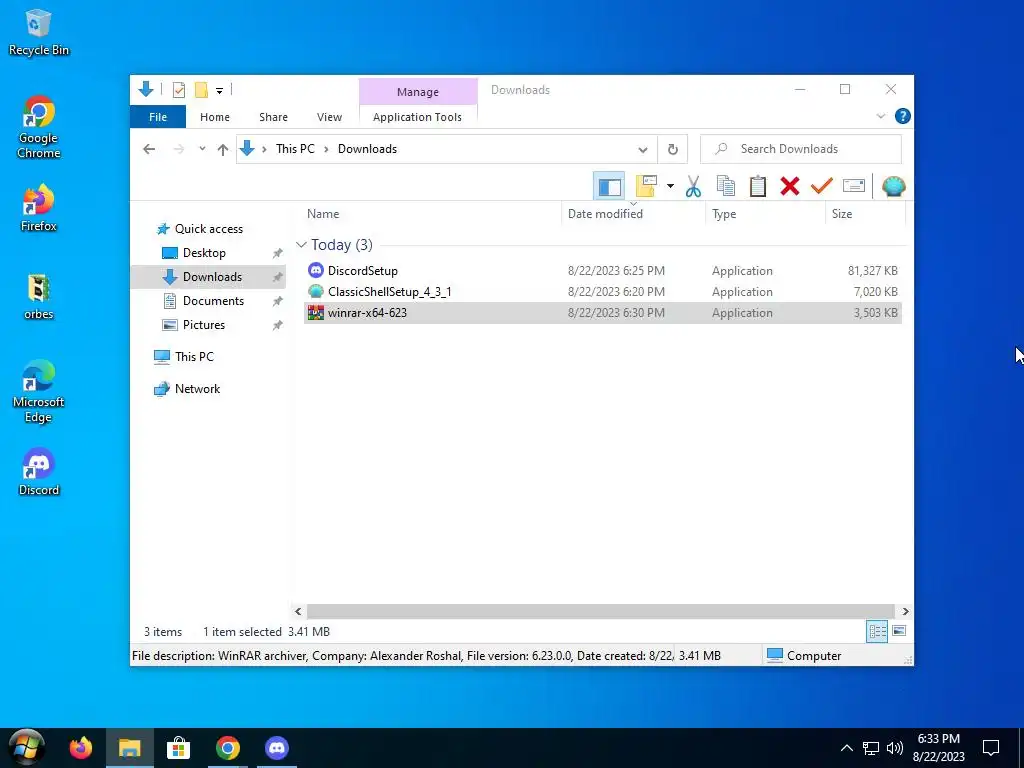Screen dimensions: 1024x768
Task: Click the winrar-x64-623 file icon
Action: click(x=315, y=312)
